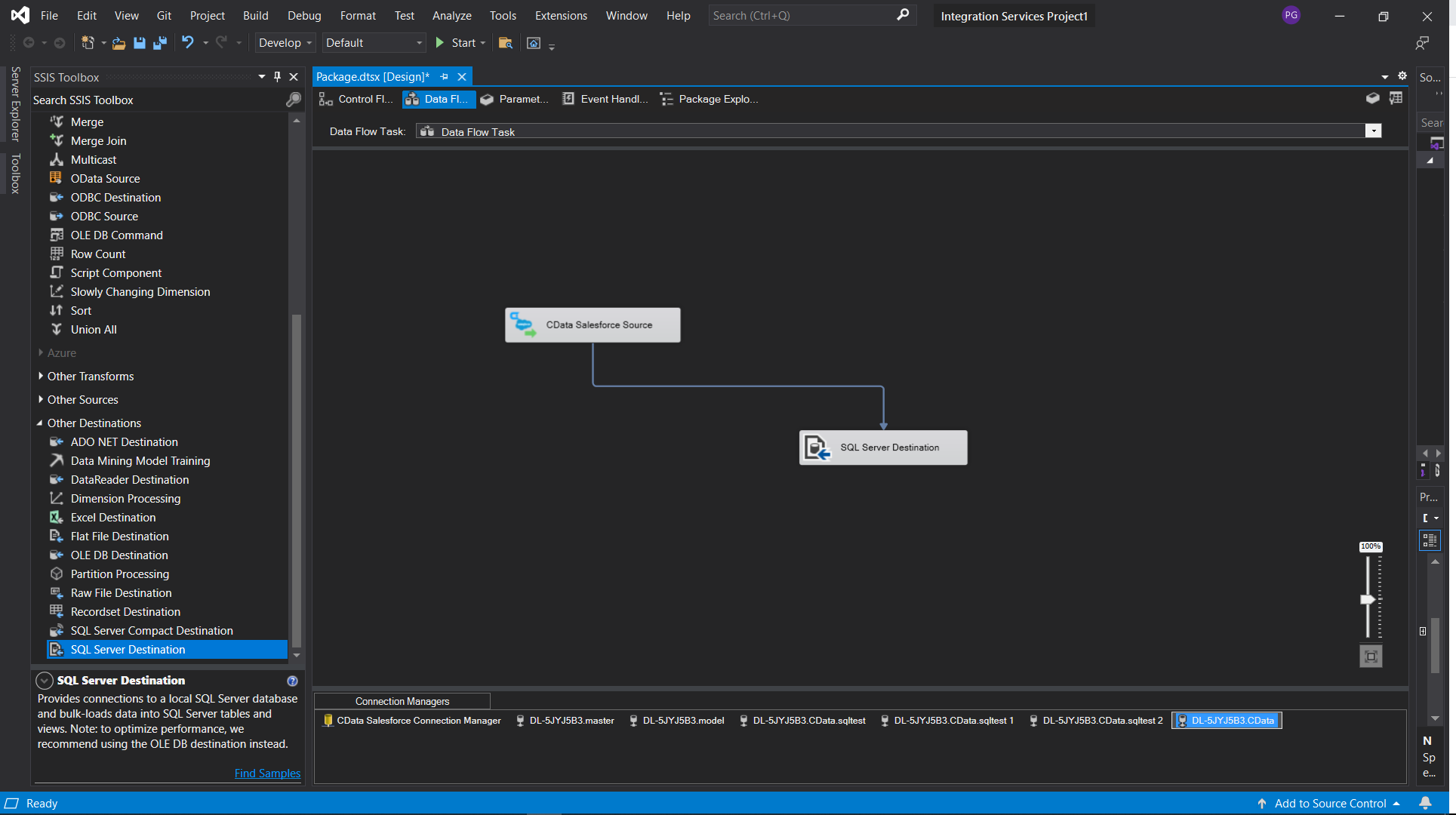Click the help icon beside SQL Server Destination
Image resolution: width=1456 pixels, height=815 pixels.
[x=292, y=681]
